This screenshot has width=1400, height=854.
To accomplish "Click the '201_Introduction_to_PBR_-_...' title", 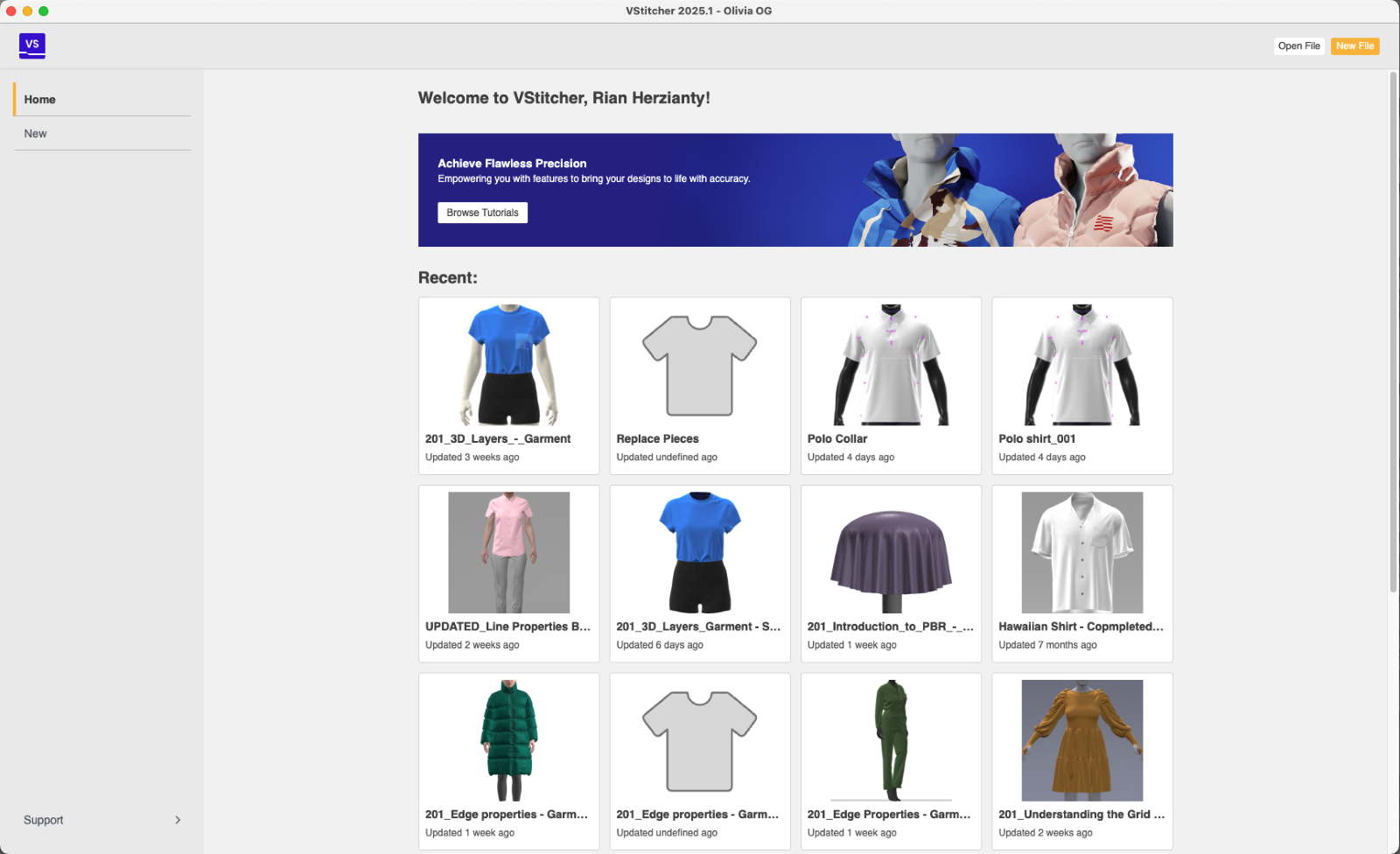I will click(x=890, y=626).
